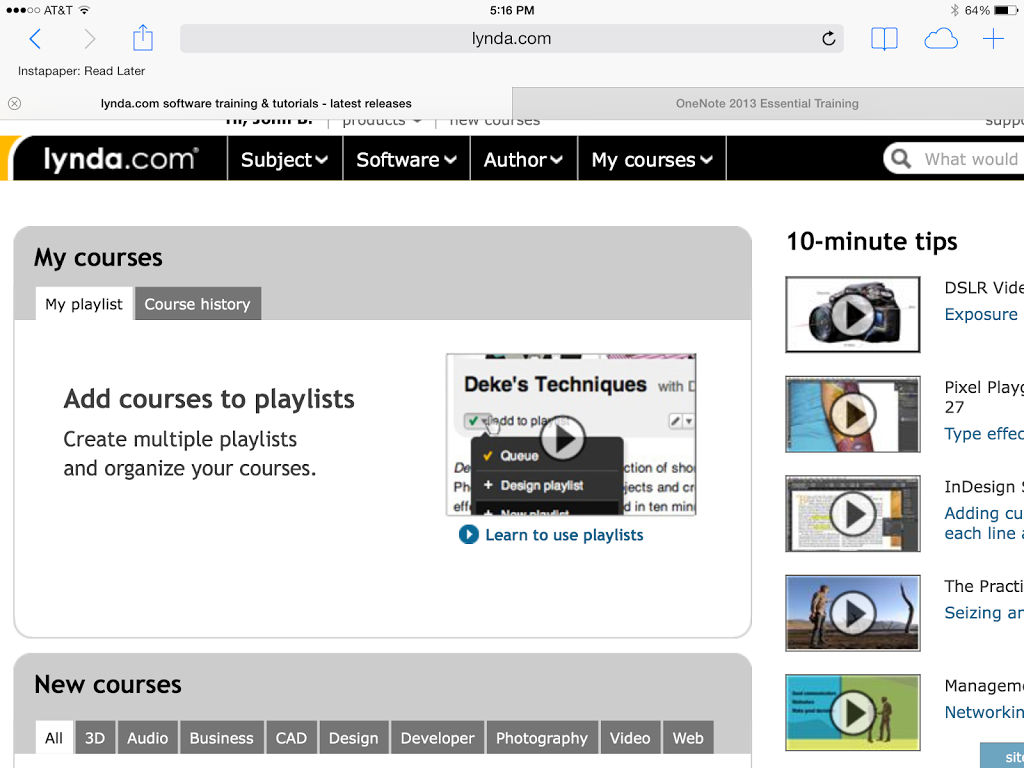Switch to OneNote 2013 Essential Training tab
Image resolution: width=1024 pixels, height=768 pixels.
pyautogui.click(x=767, y=103)
